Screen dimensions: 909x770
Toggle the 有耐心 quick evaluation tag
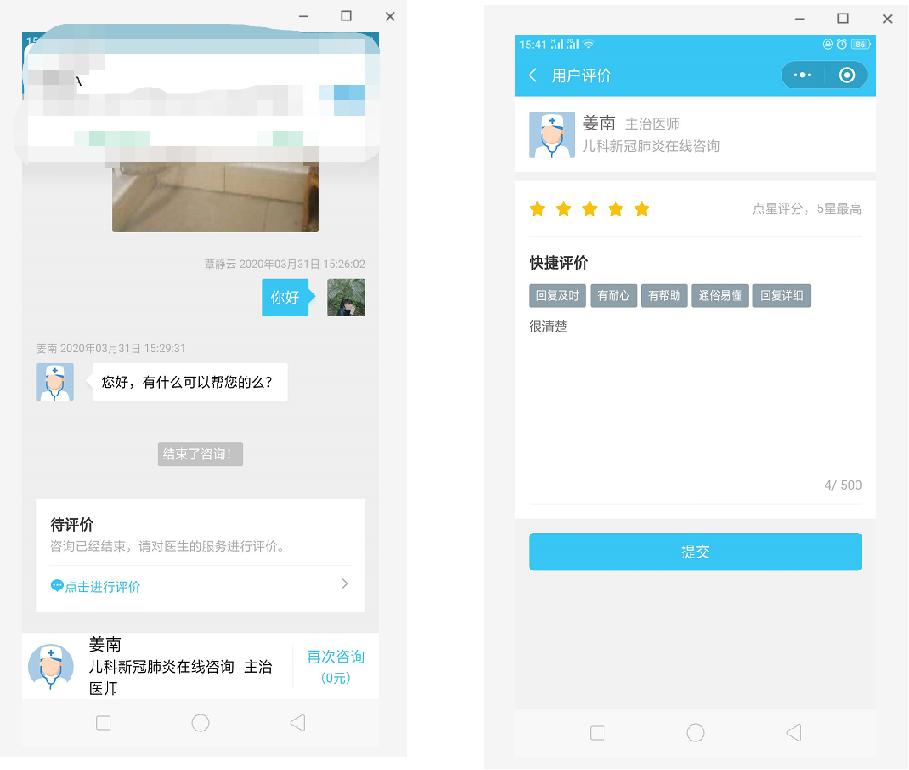(x=612, y=295)
